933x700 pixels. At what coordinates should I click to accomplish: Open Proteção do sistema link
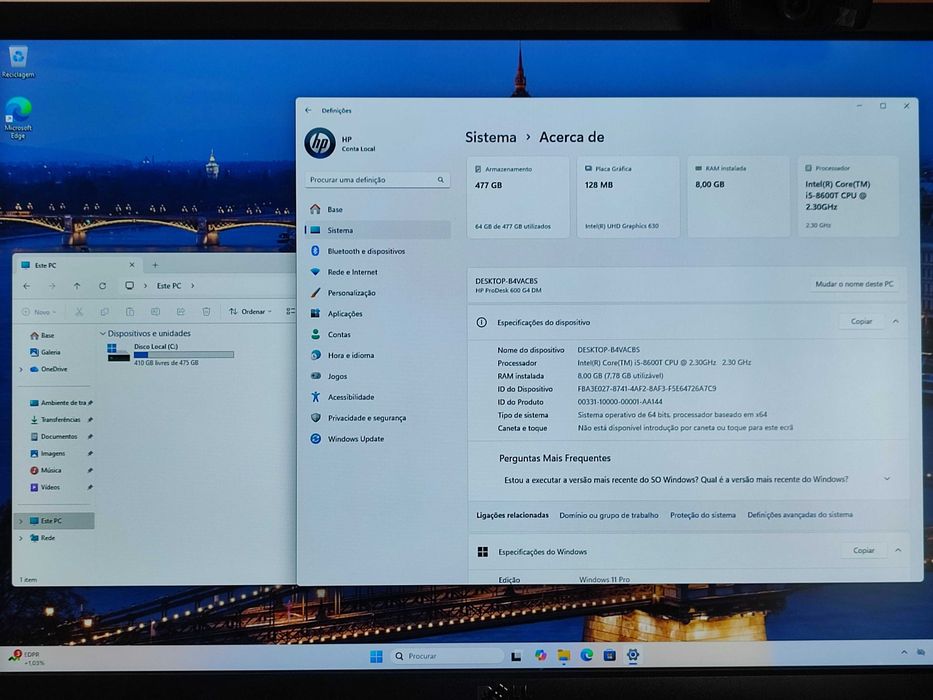tap(703, 515)
